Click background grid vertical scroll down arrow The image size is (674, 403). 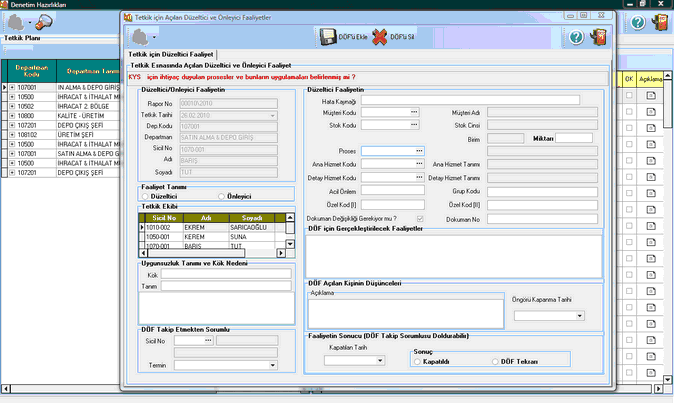pos(667,379)
